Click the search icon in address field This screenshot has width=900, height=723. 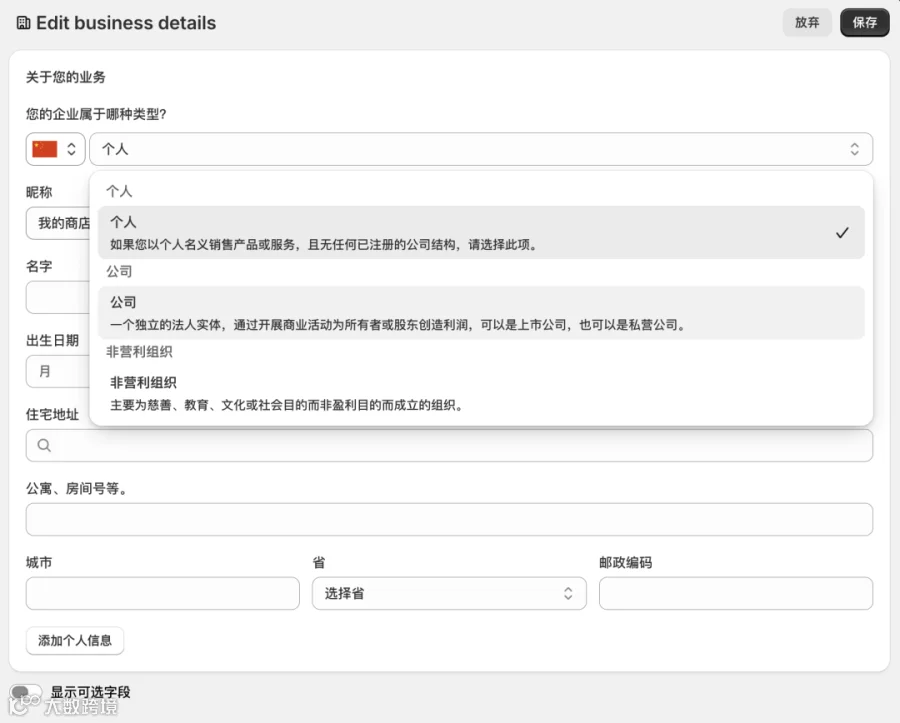click(44, 445)
